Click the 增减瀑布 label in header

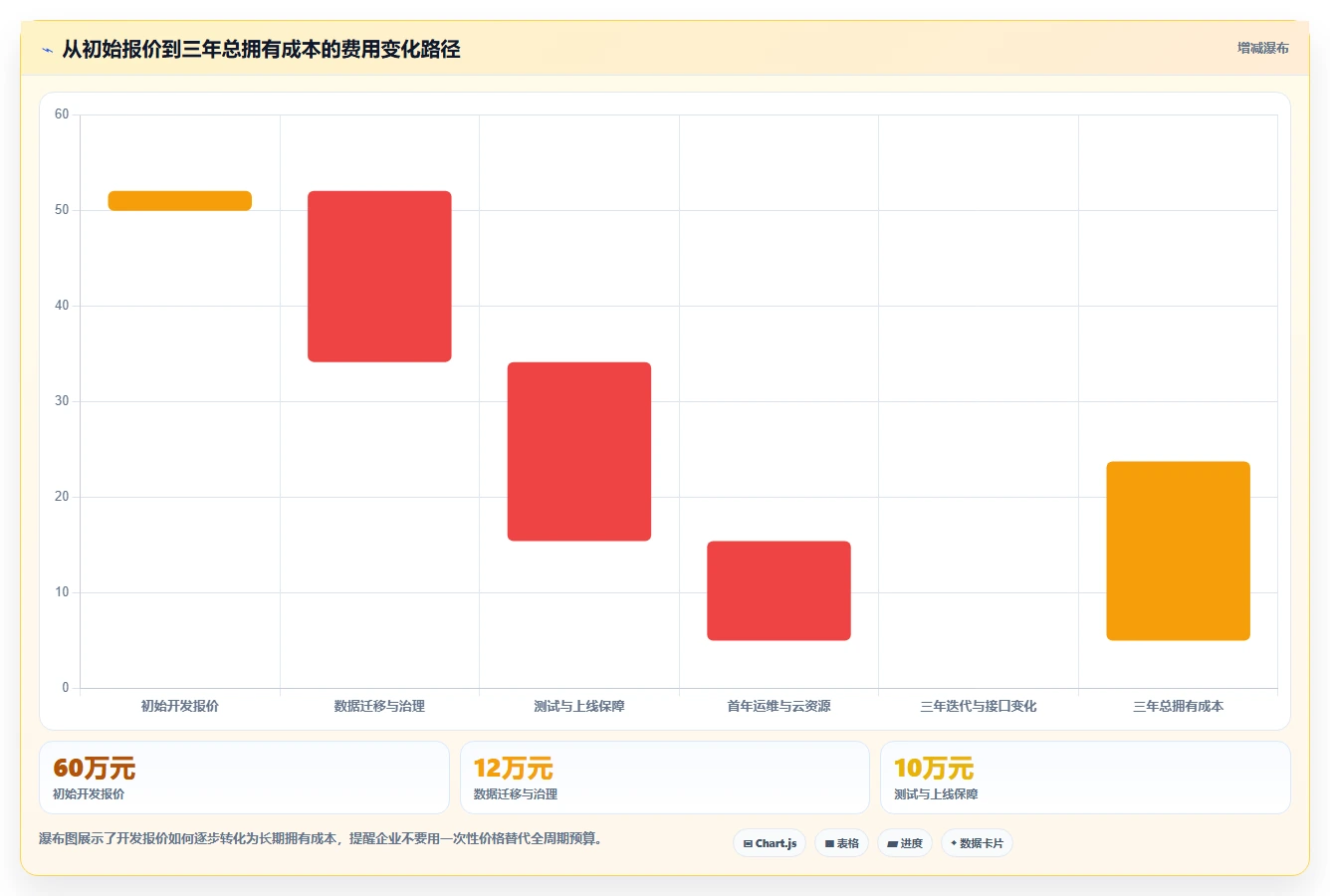pos(1262,48)
